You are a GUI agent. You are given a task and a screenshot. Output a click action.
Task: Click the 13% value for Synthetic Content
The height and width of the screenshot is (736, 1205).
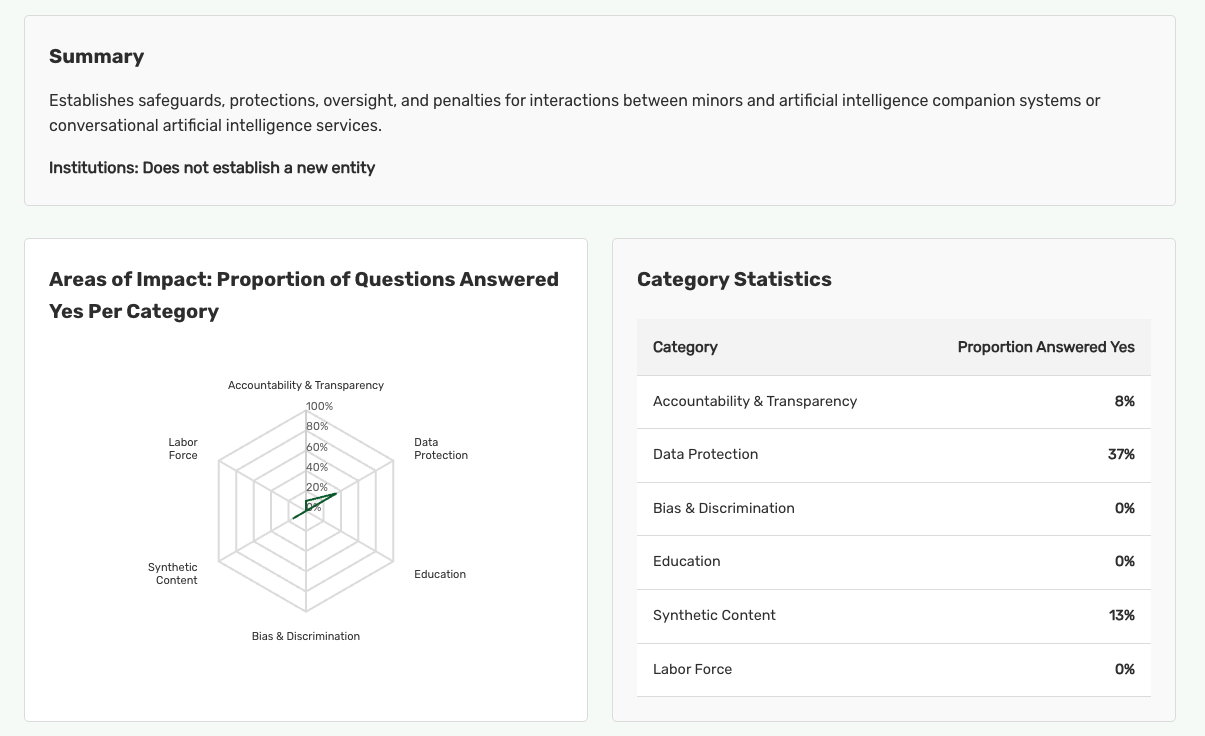1121,615
